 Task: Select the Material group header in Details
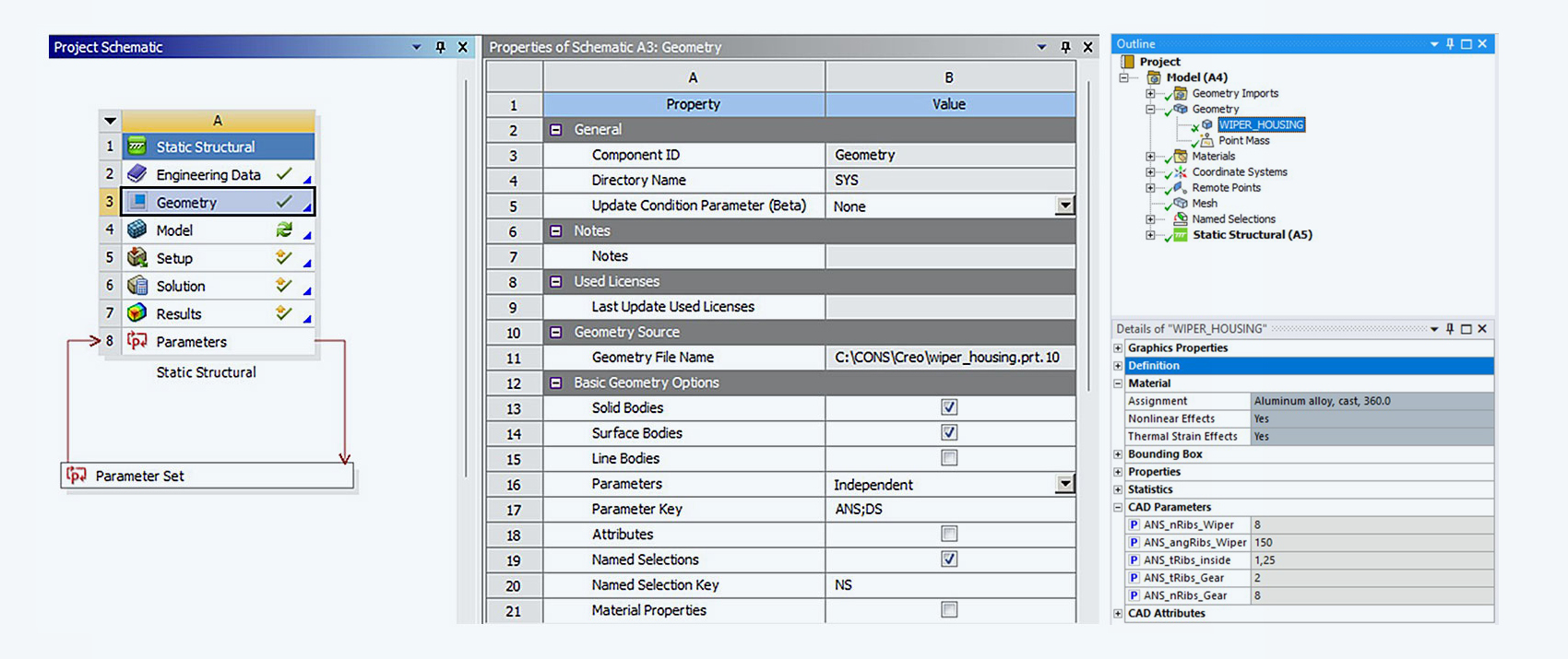1309,383
